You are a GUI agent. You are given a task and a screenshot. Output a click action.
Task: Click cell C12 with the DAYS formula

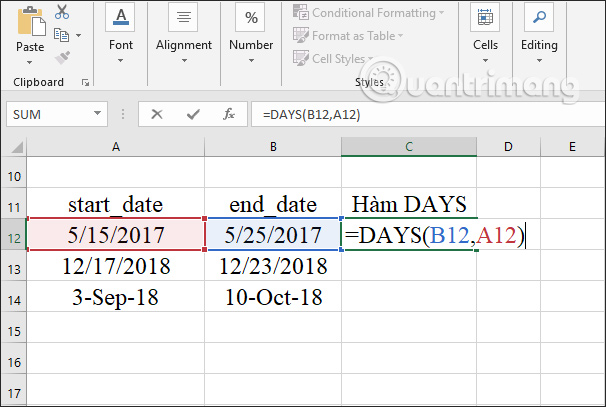[409, 235]
